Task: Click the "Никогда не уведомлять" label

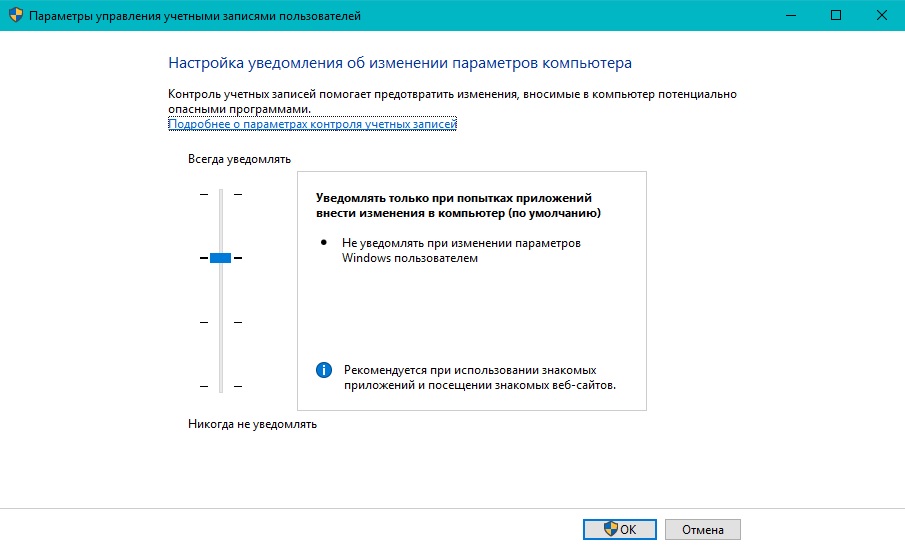Action: pyautogui.click(x=252, y=424)
